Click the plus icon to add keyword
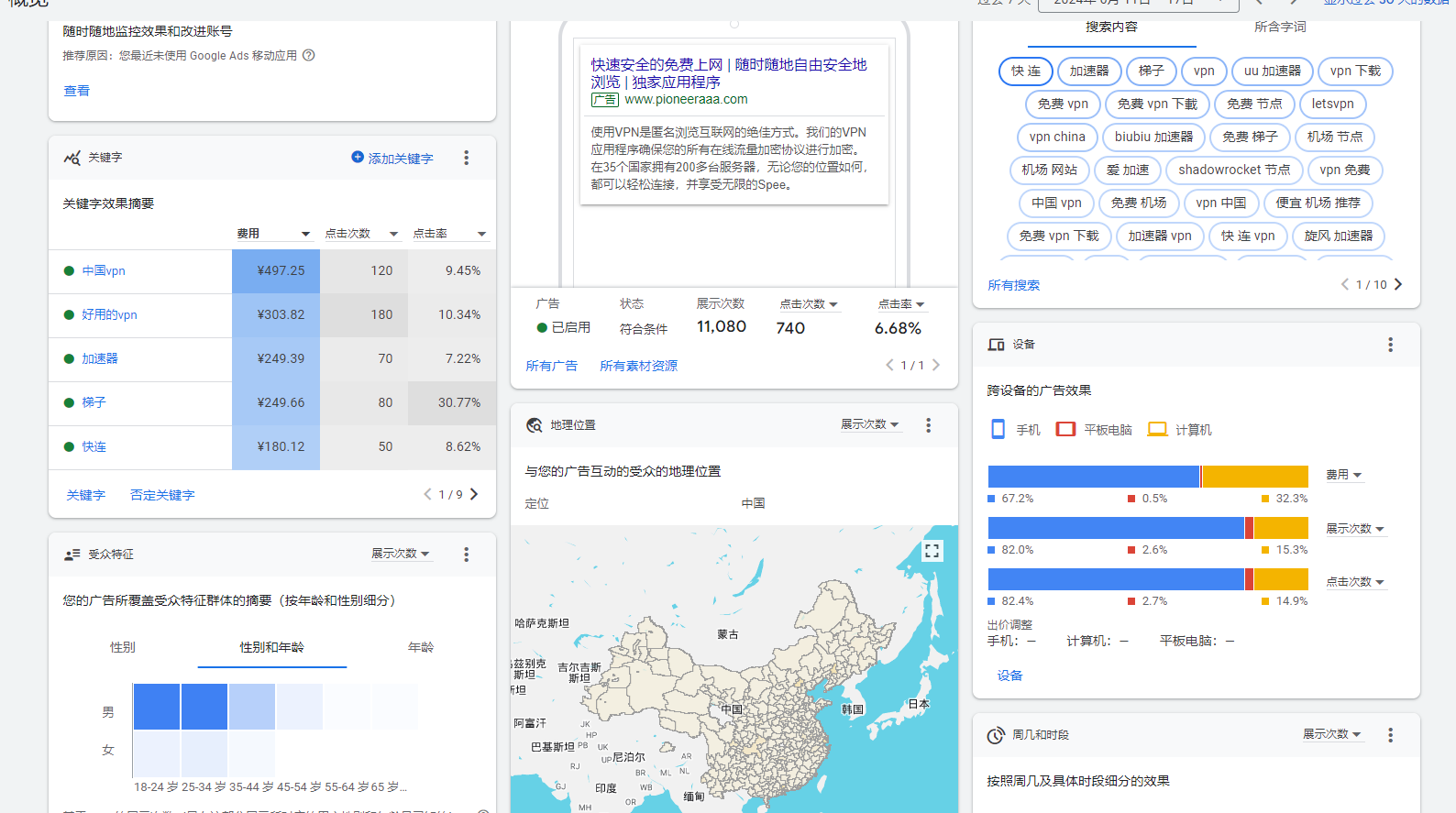 pyautogui.click(x=358, y=158)
